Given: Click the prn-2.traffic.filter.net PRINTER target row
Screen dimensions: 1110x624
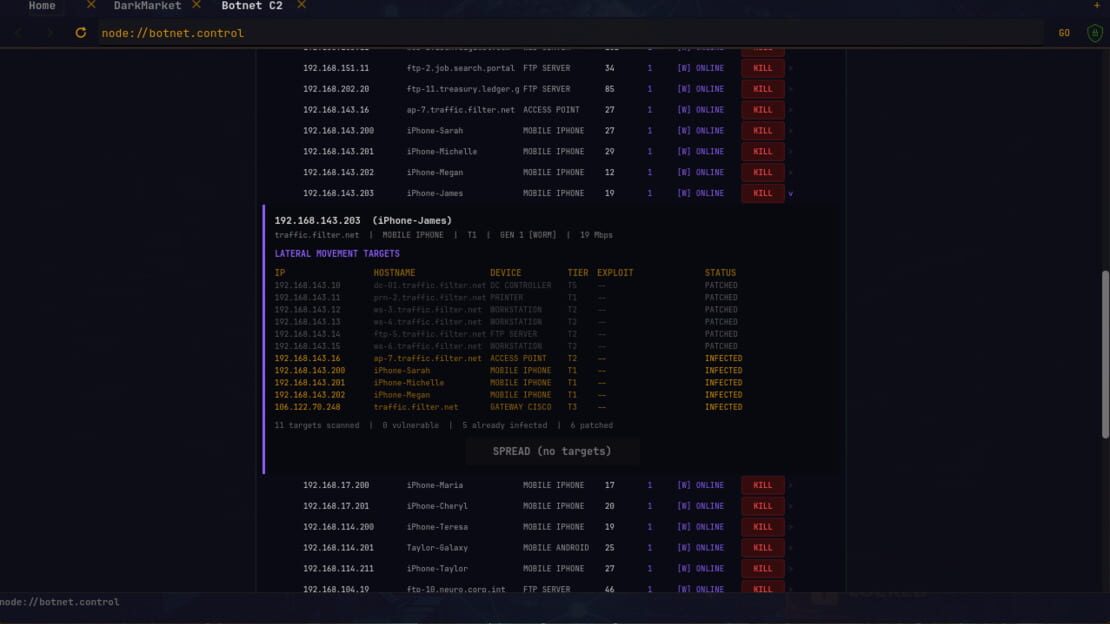Looking at the screenshot, I should [x=508, y=297].
